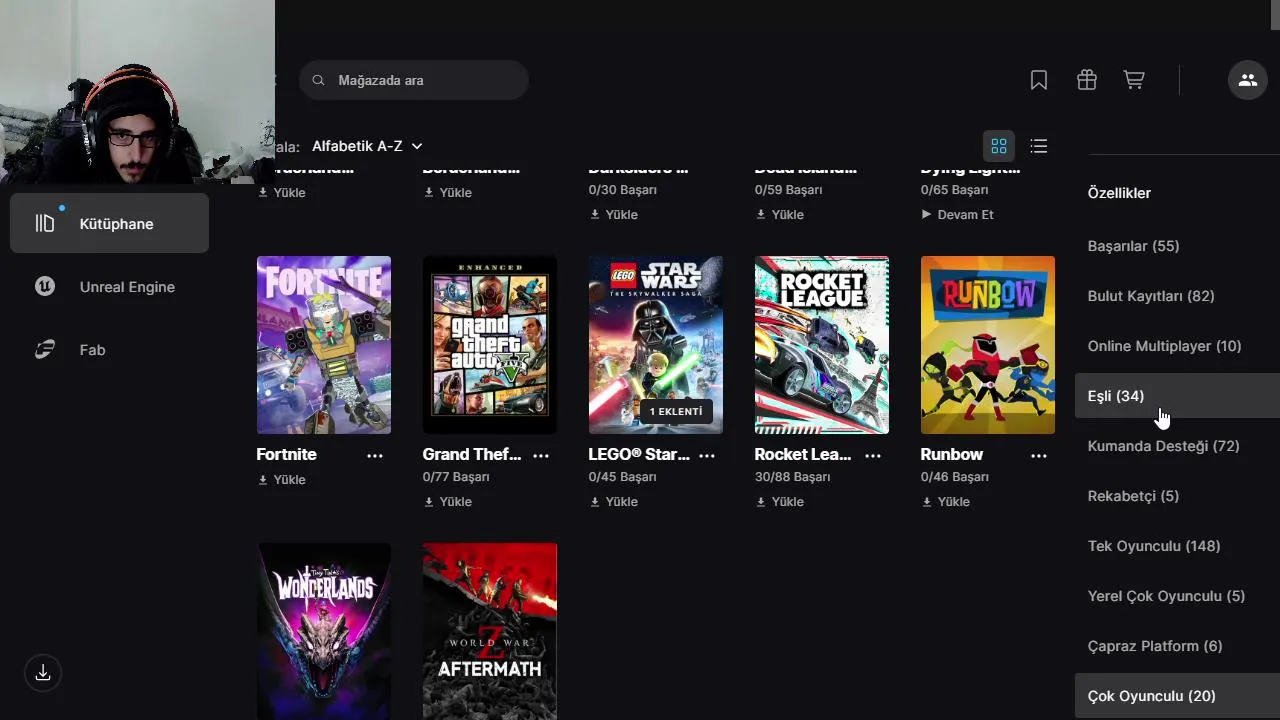
Task: Click the Fab logo icon
Action: click(45, 349)
